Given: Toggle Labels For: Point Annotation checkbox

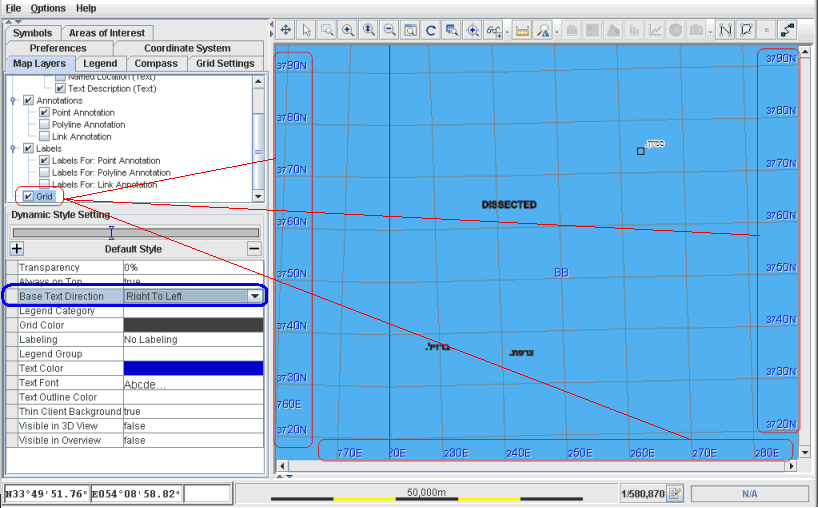Looking at the screenshot, I should tap(44, 161).
